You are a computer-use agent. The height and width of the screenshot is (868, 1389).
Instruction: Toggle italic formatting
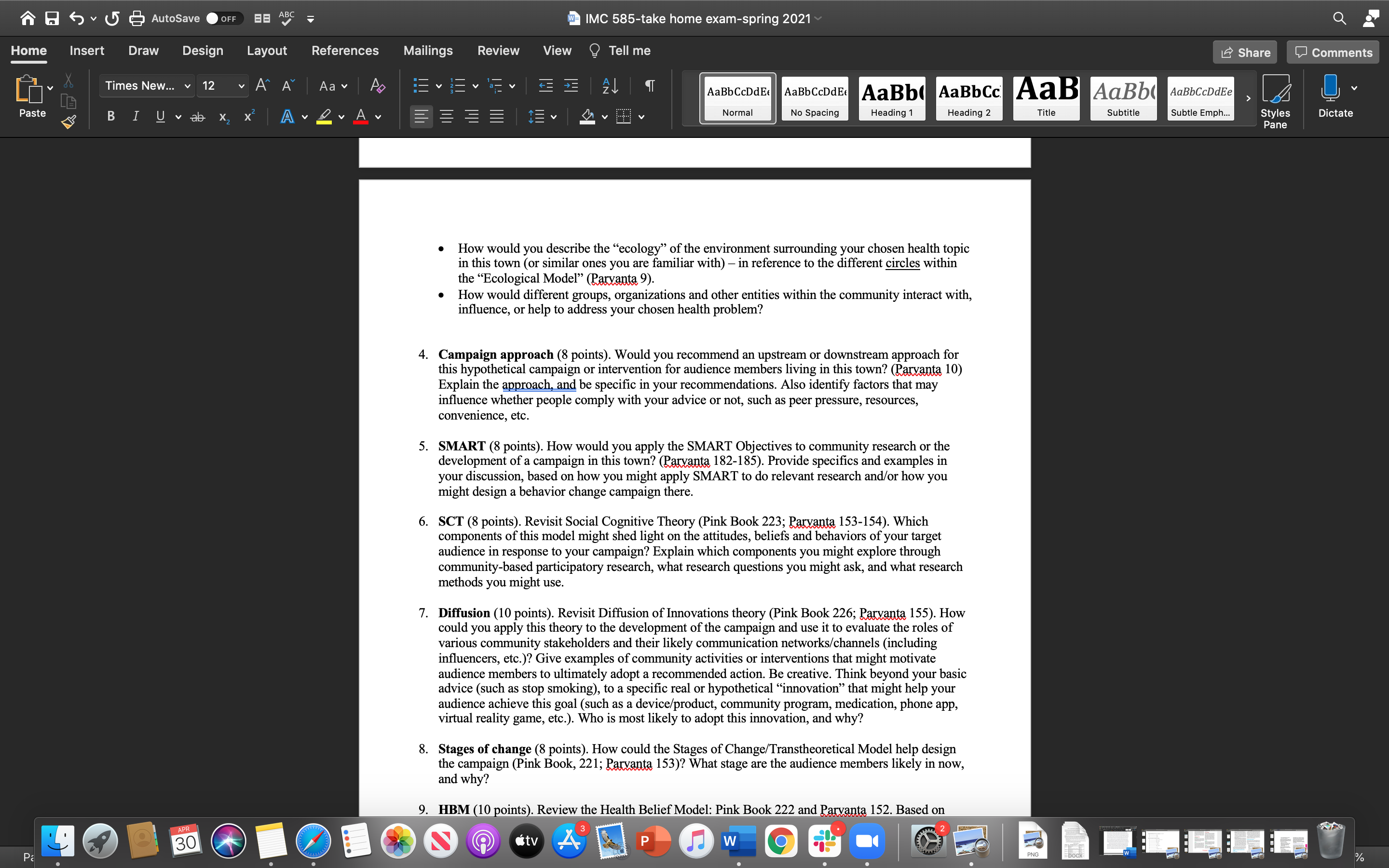pyautogui.click(x=136, y=117)
